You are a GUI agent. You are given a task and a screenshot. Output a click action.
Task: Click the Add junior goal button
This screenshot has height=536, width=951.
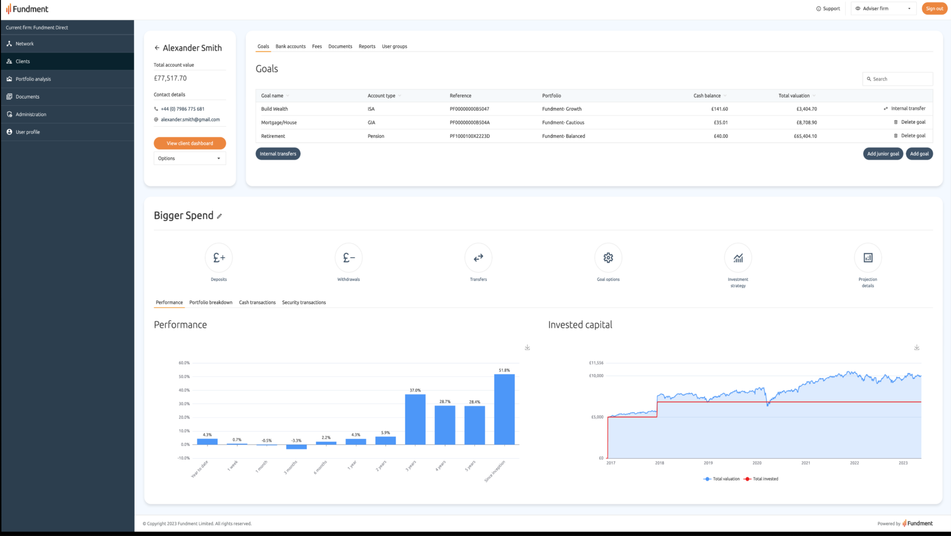(882, 154)
